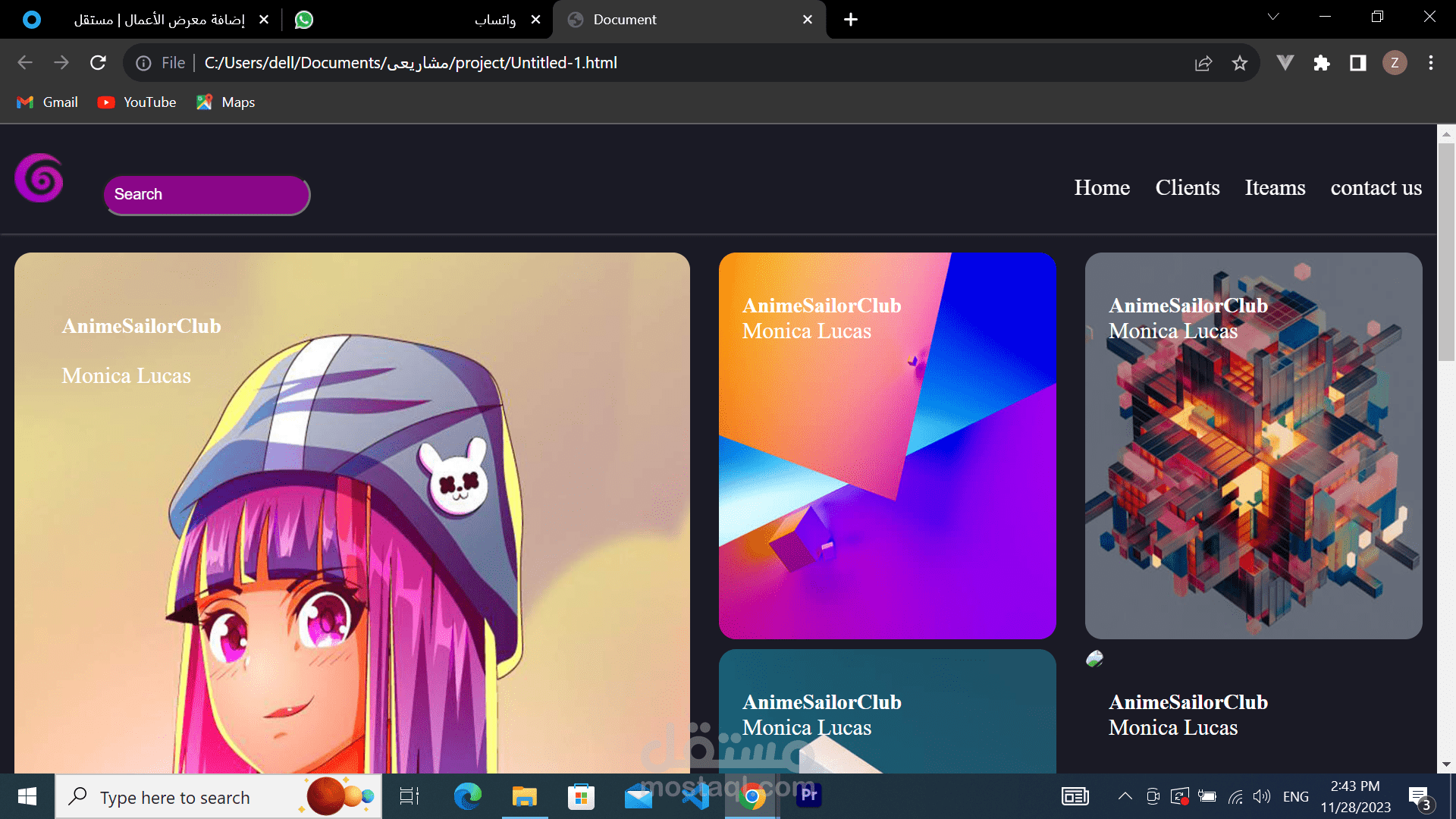Open the abstract cubes artwork card

click(x=1254, y=446)
